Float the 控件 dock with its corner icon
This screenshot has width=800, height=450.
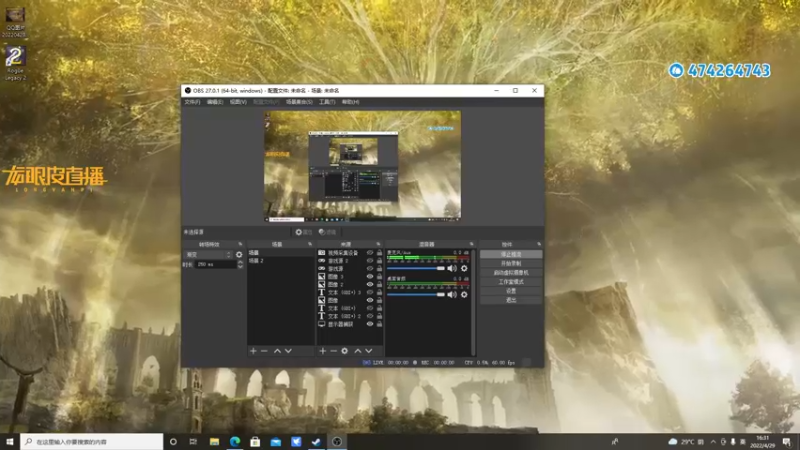pos(539,244)
